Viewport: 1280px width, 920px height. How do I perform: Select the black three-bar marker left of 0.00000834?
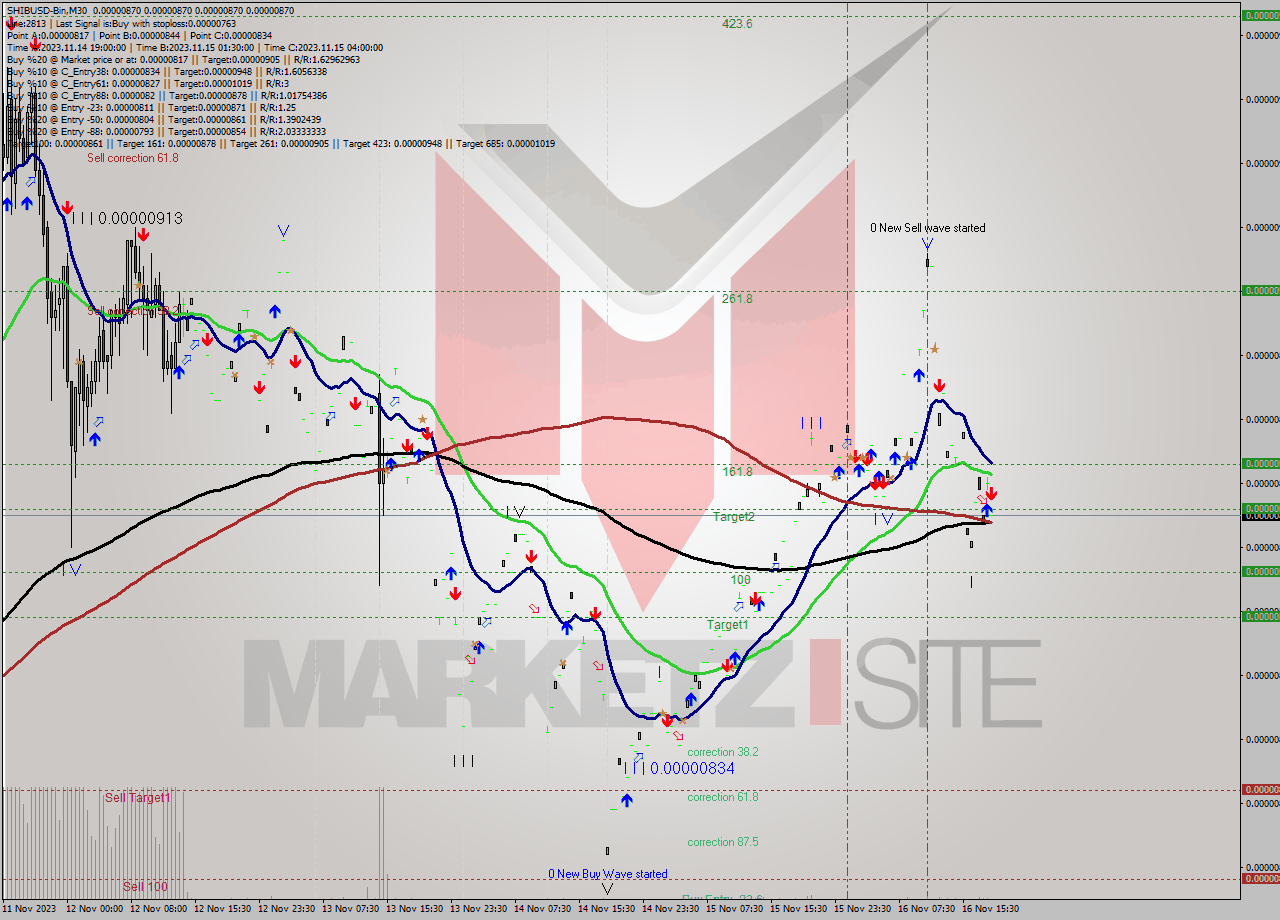(463, 761)
